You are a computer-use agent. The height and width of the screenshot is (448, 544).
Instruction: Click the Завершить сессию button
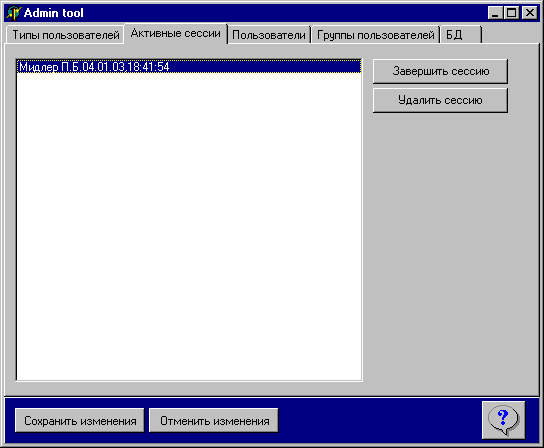(441, 71)
